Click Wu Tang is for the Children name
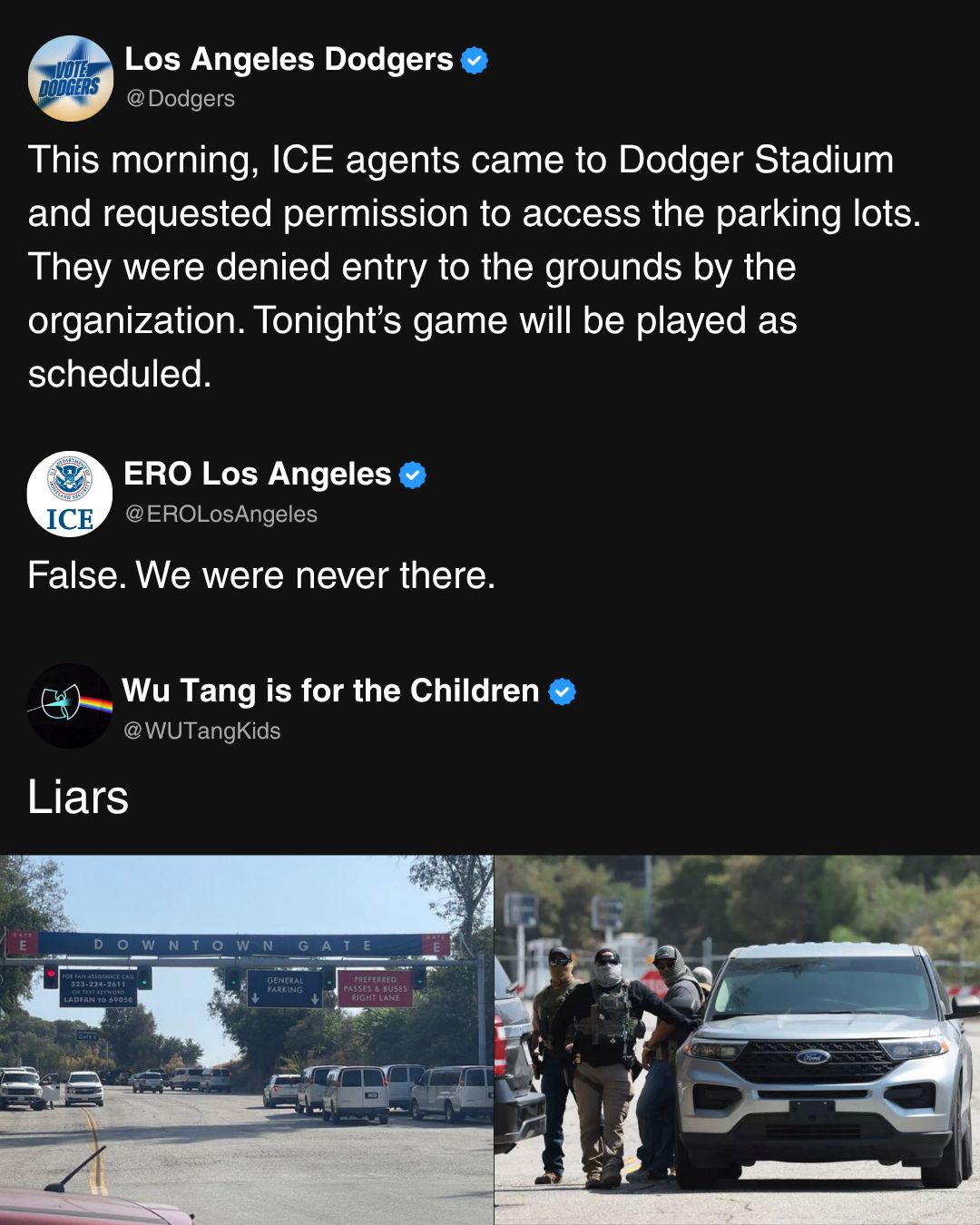The height and width of the screenshot is (1225, 980). (331, 691)
